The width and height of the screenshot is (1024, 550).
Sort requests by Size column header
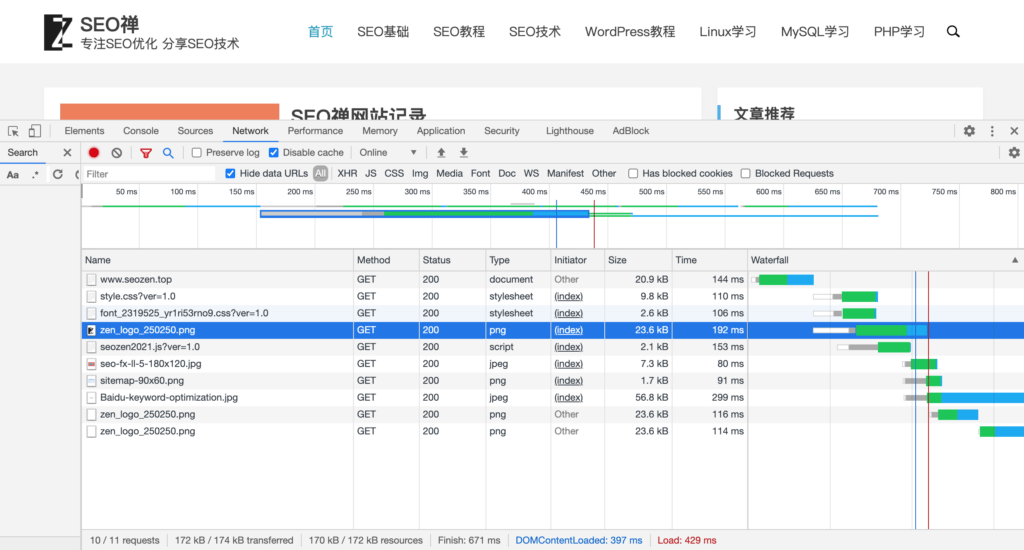pyautogui.click(x=638, y=260)
